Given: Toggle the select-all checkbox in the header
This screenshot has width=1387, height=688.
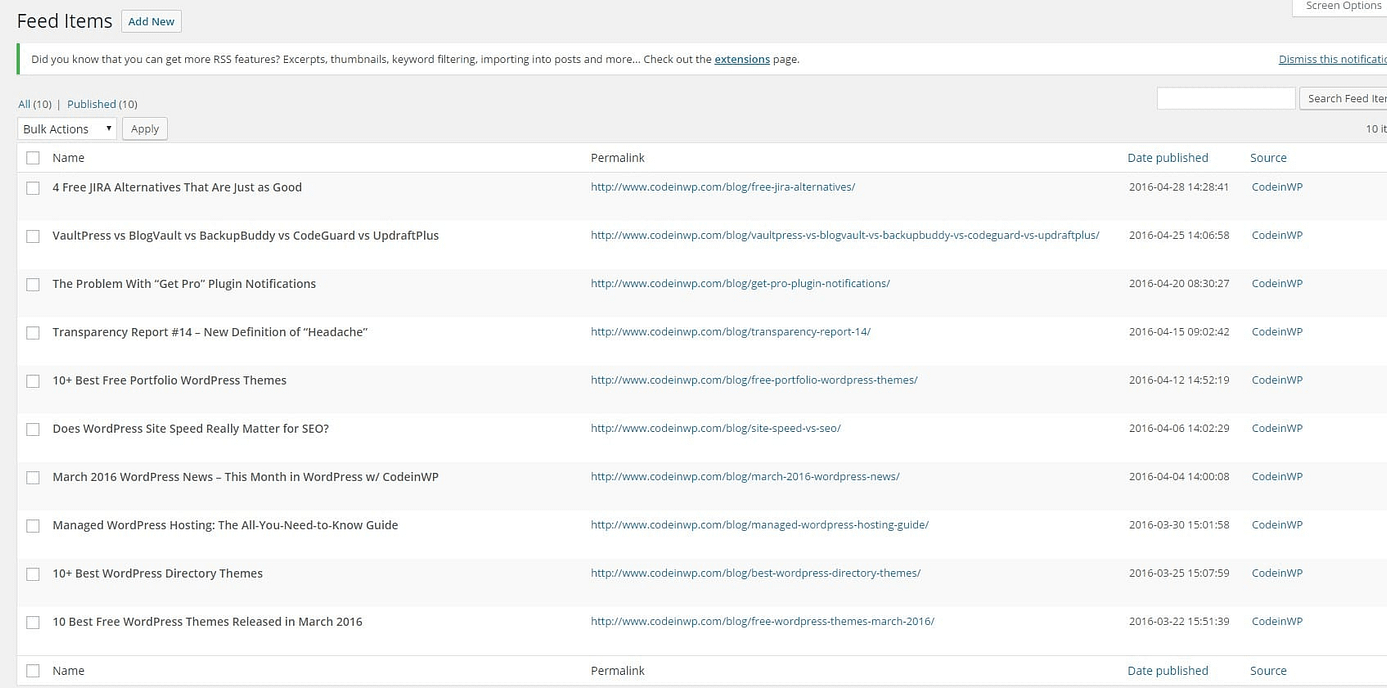Looking at the screenshot, I should tap(33, 158).
